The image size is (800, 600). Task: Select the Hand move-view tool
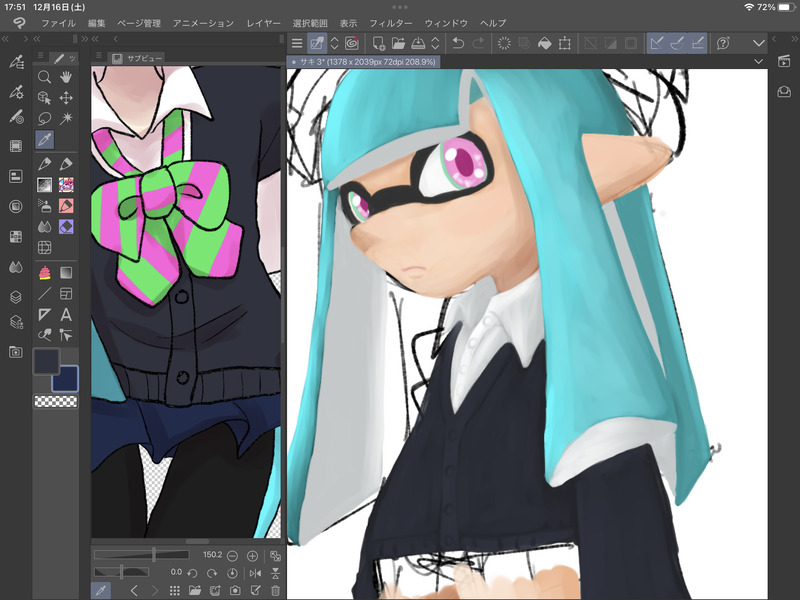point(66,77)
